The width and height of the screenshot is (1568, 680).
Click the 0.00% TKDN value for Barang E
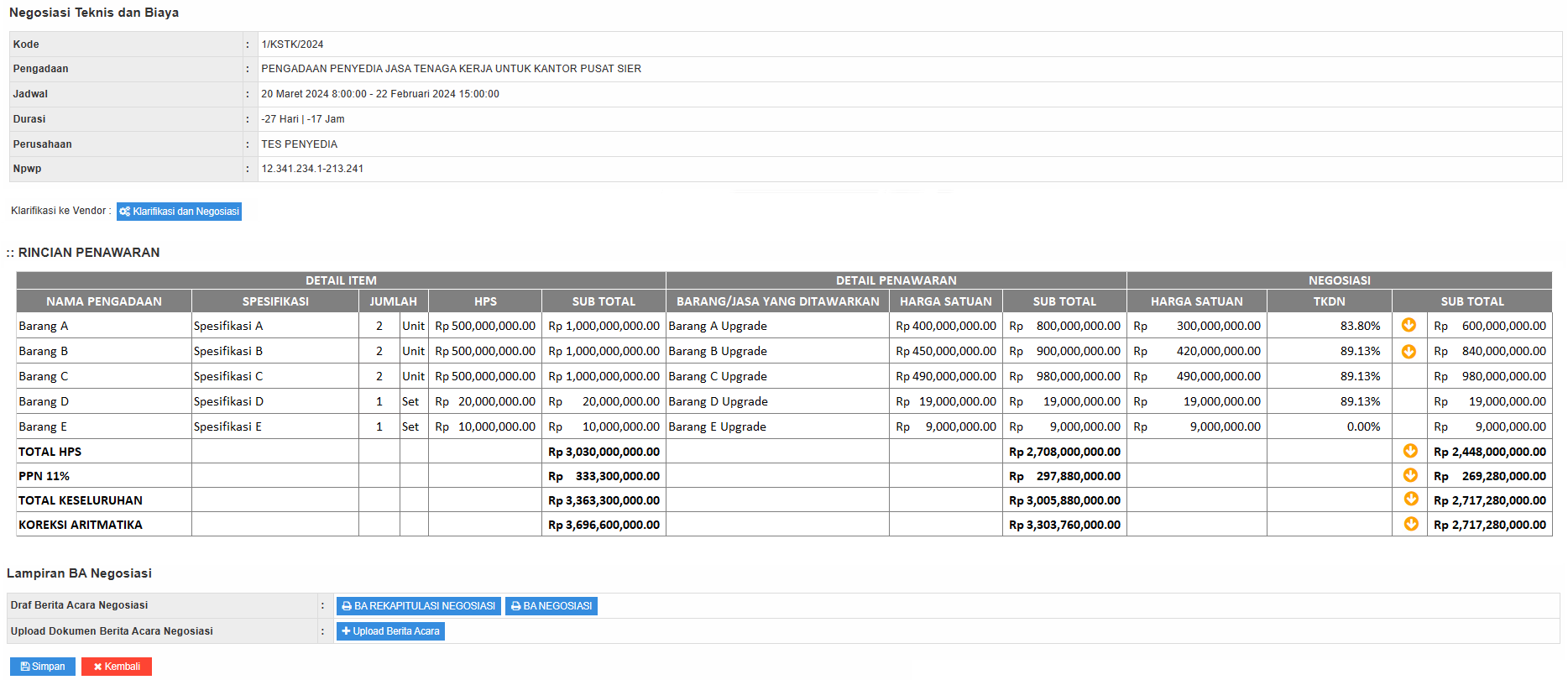pos(1362,426)
